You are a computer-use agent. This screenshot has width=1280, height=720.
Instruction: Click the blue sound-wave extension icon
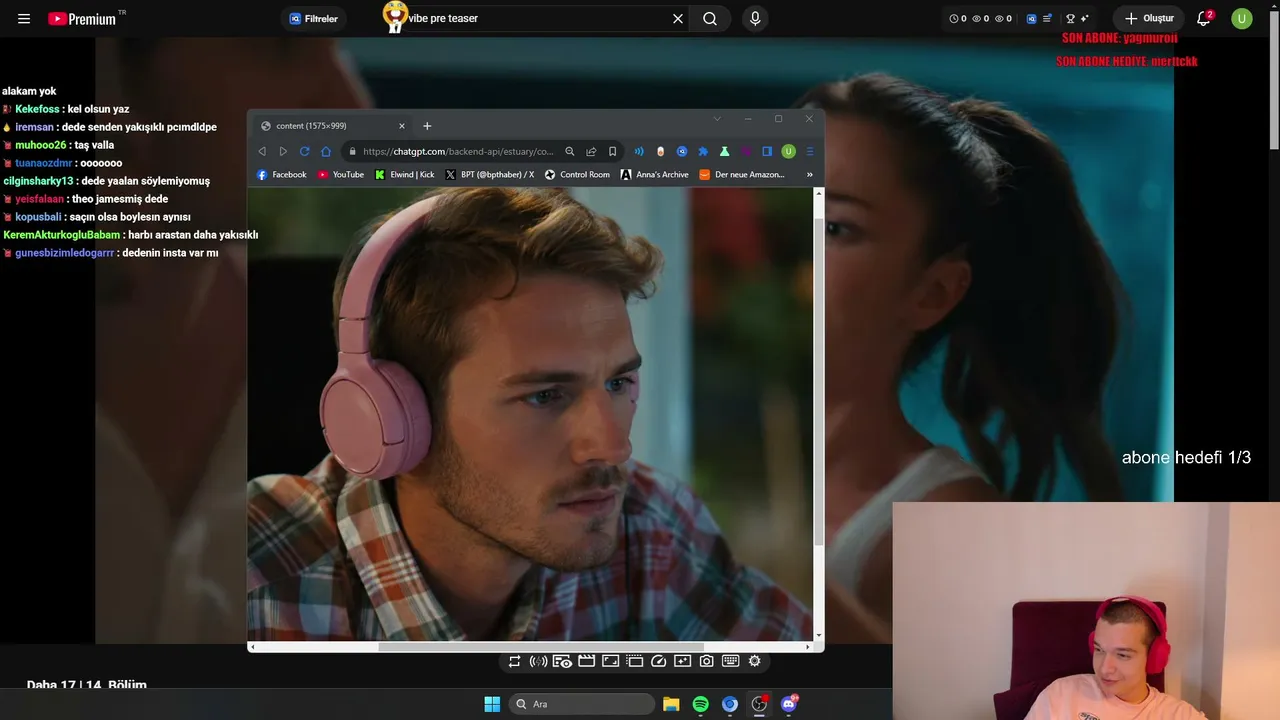(x=639, y=151)
